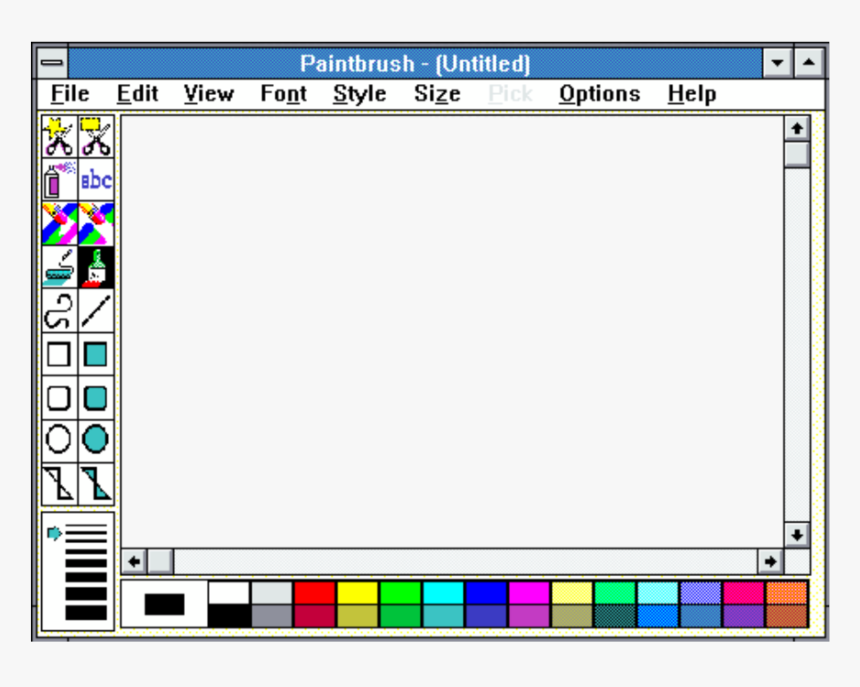
Task: Choose the cyan swatch
Action: (x=443, y=593)
